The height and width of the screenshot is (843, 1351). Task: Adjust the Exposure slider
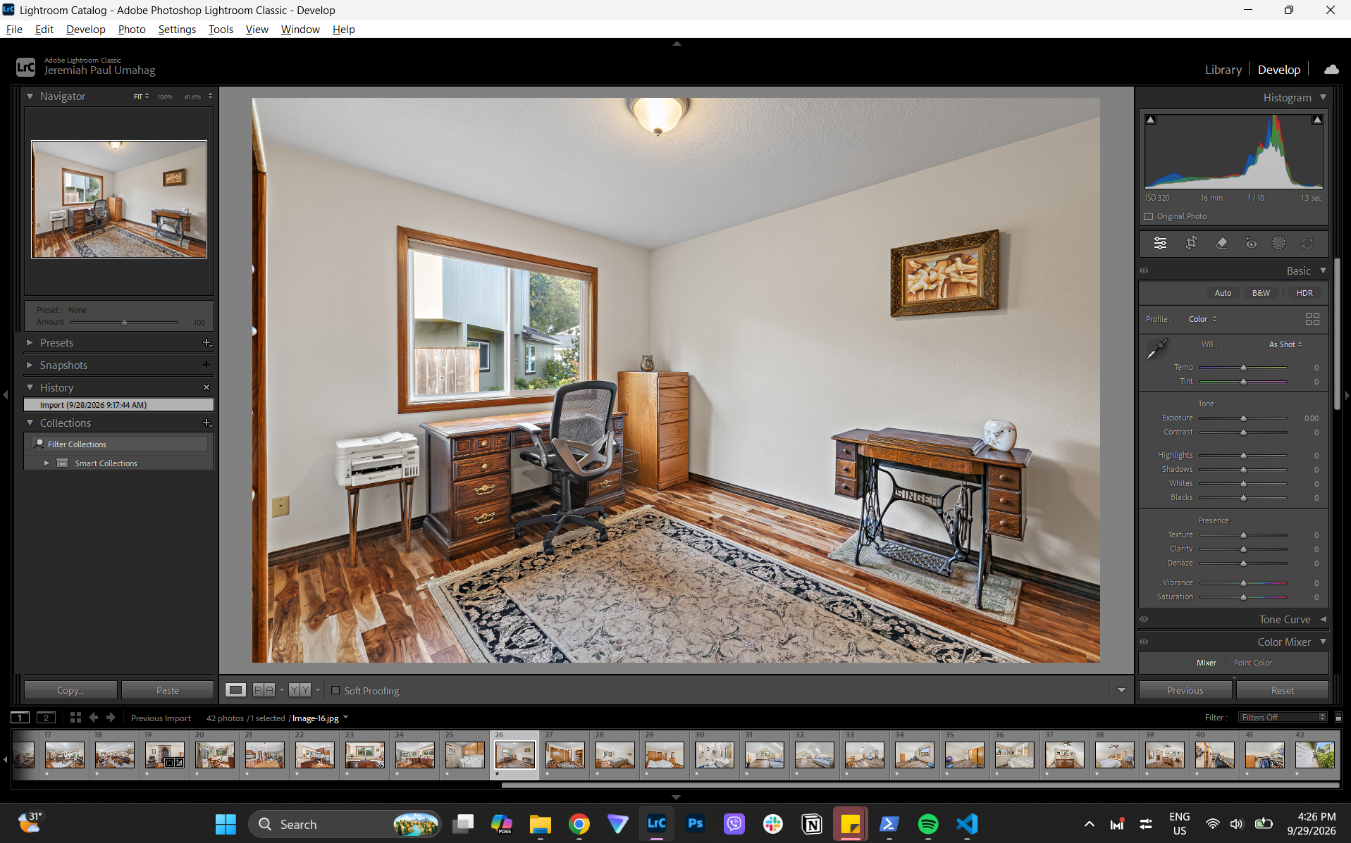(x=1243, y=418)
